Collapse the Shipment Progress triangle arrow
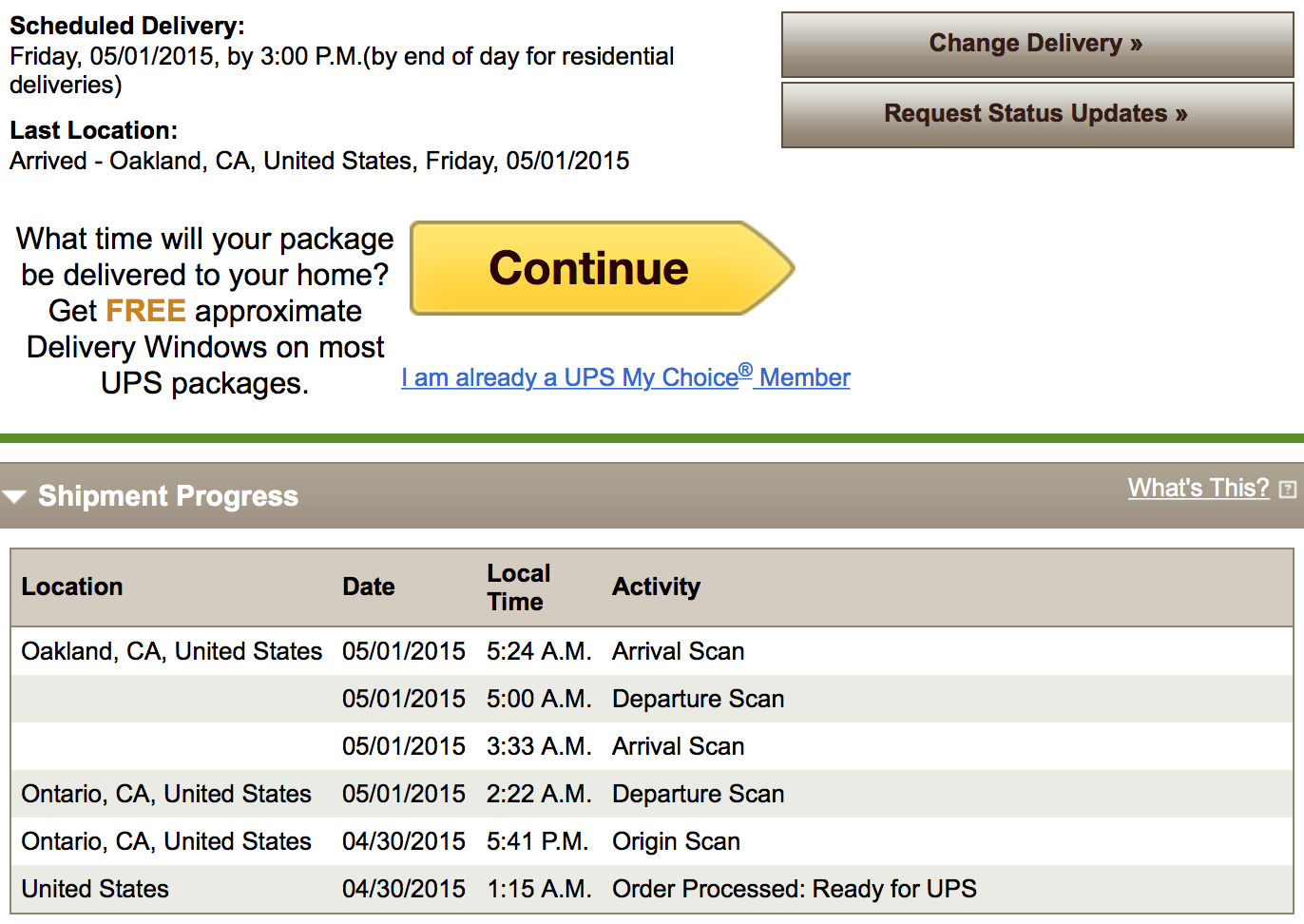 click(x=14, y=496)
